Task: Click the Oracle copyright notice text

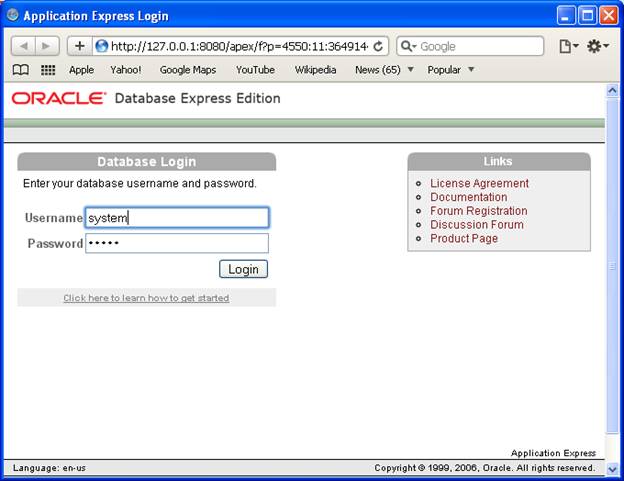Action: [x=485, y=468]
